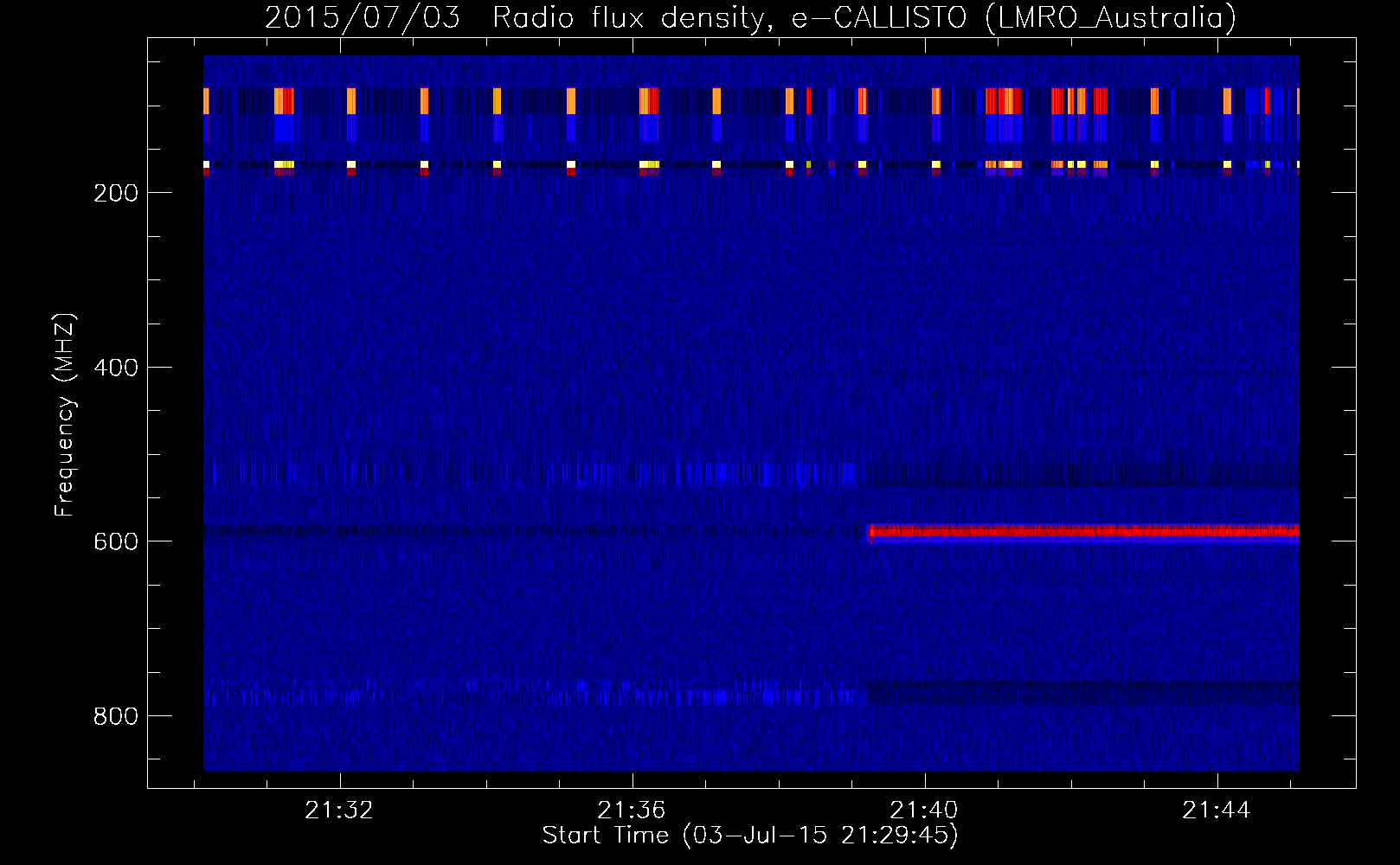Click the plot title text with date 2015/07/03

pyautogui.click(x=750, y=17)
